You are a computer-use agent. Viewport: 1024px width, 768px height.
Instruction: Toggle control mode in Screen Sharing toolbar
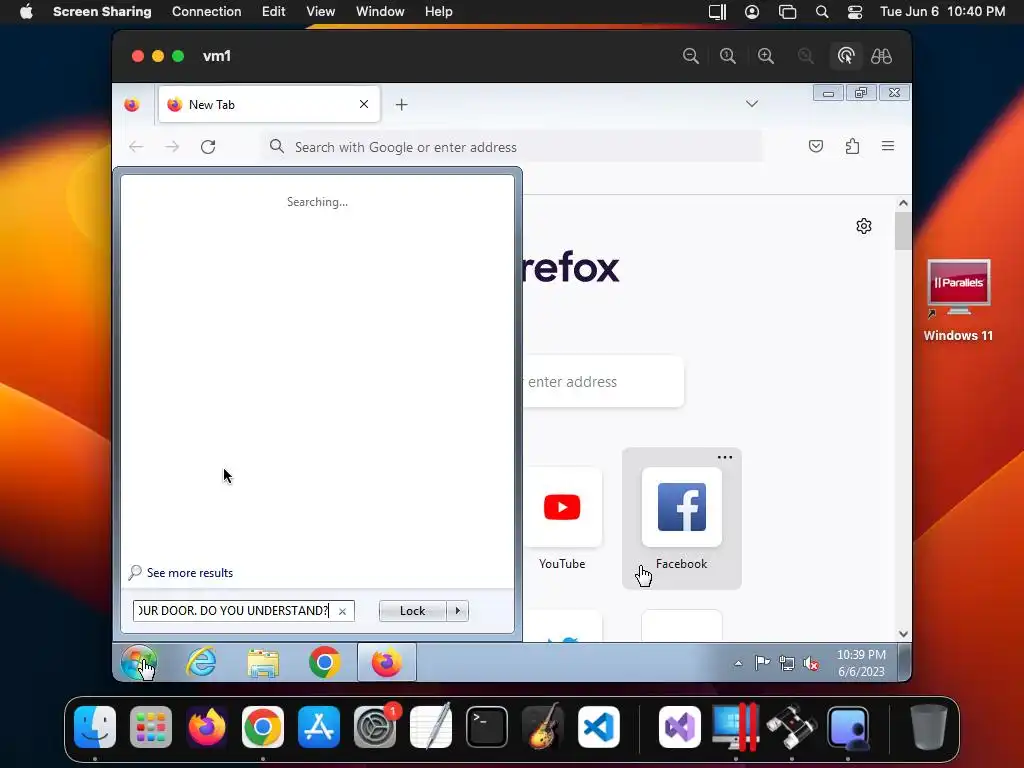click(846, 56)
